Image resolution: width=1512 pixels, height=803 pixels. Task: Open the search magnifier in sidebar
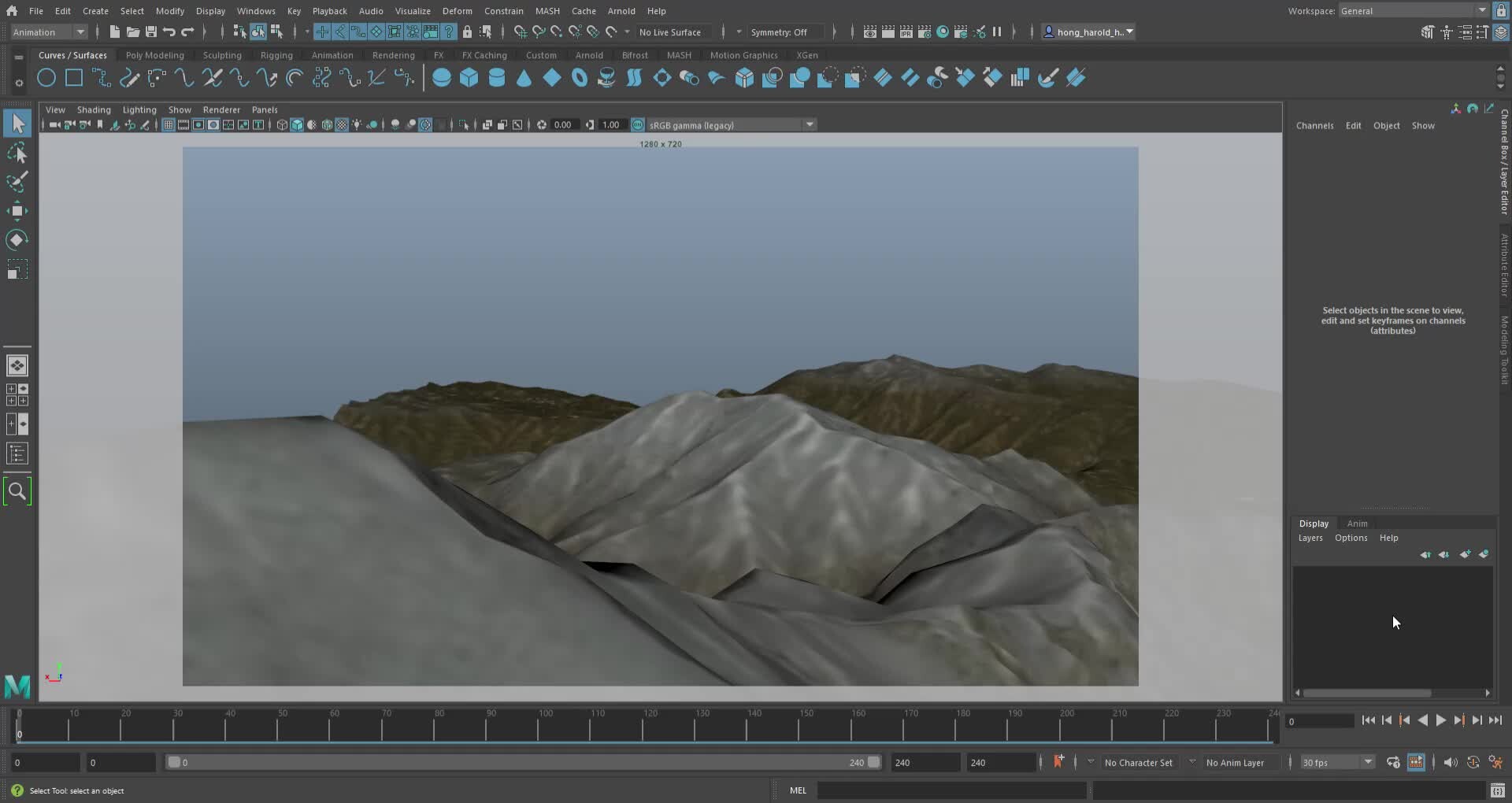[17, 492]
